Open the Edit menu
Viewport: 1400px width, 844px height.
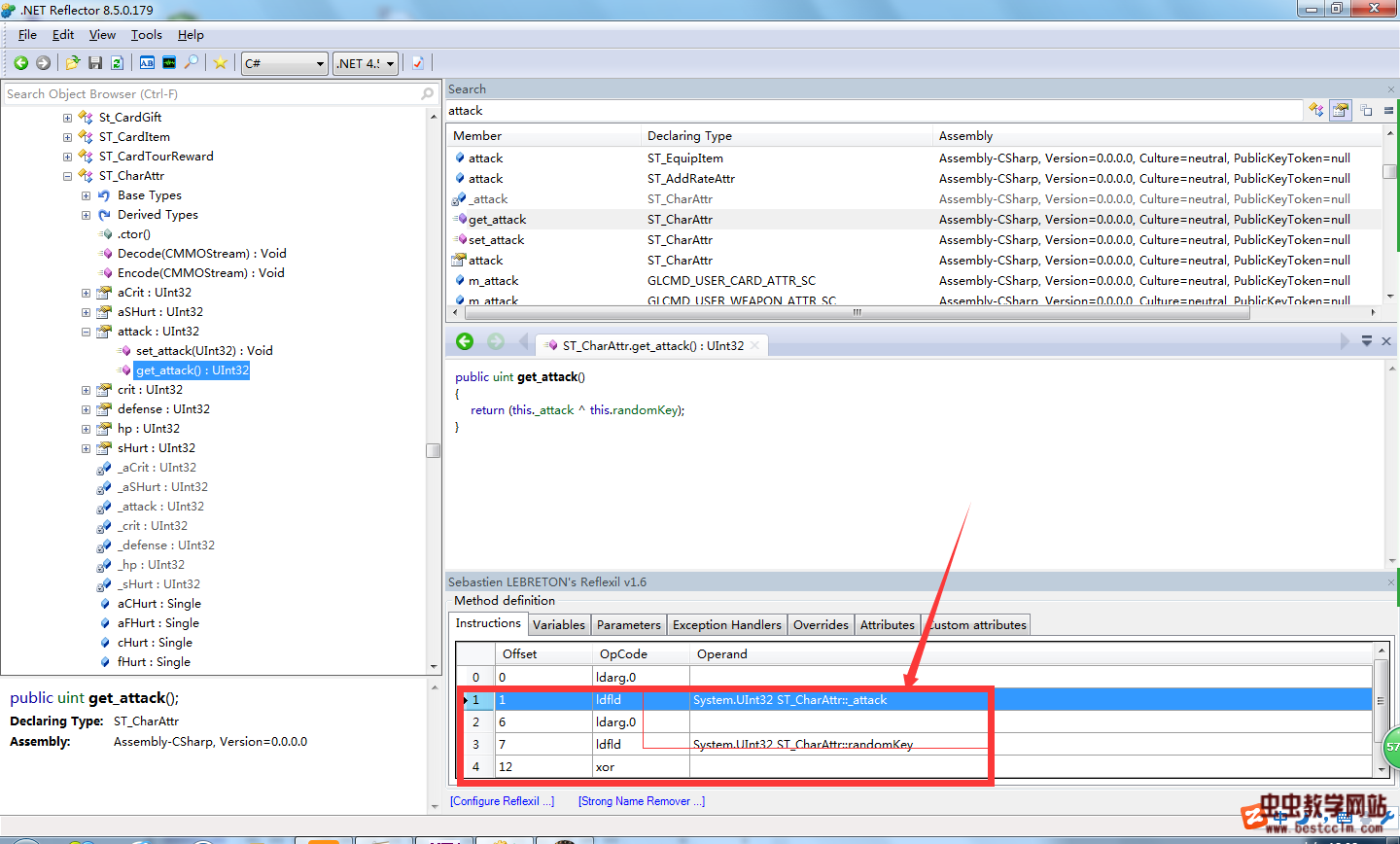63,35
